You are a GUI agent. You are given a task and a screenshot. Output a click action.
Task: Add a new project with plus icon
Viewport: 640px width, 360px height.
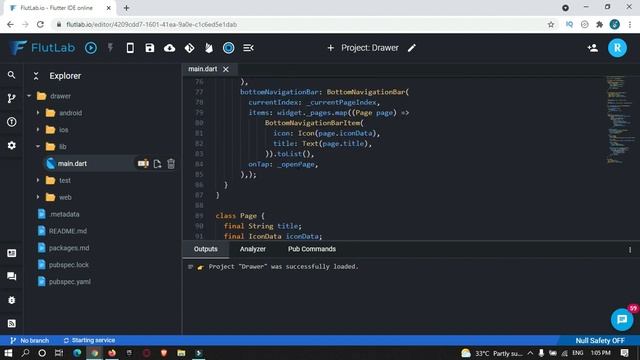[x=331, y=48]
